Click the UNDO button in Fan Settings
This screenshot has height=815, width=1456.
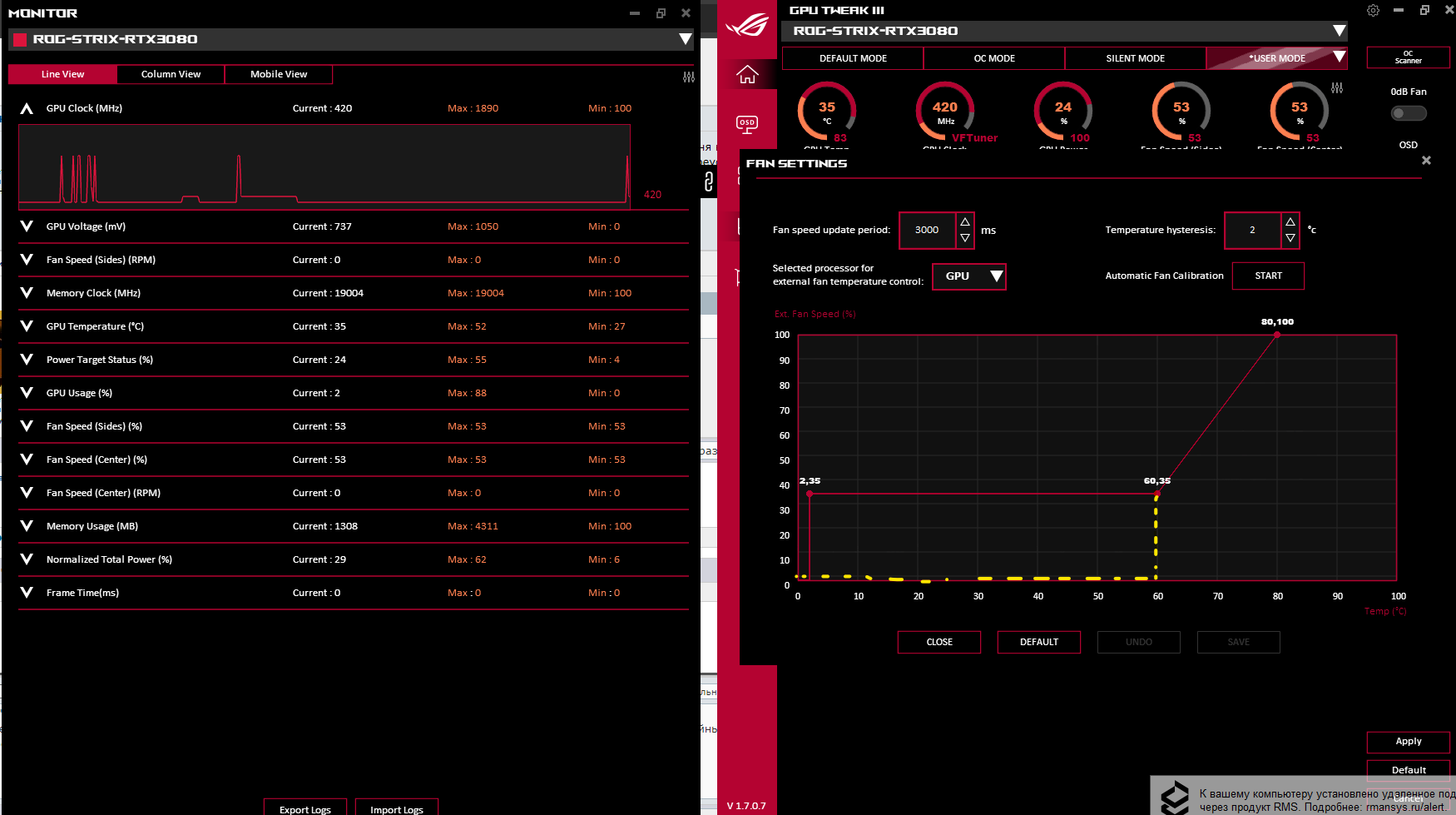point(1139,642)
